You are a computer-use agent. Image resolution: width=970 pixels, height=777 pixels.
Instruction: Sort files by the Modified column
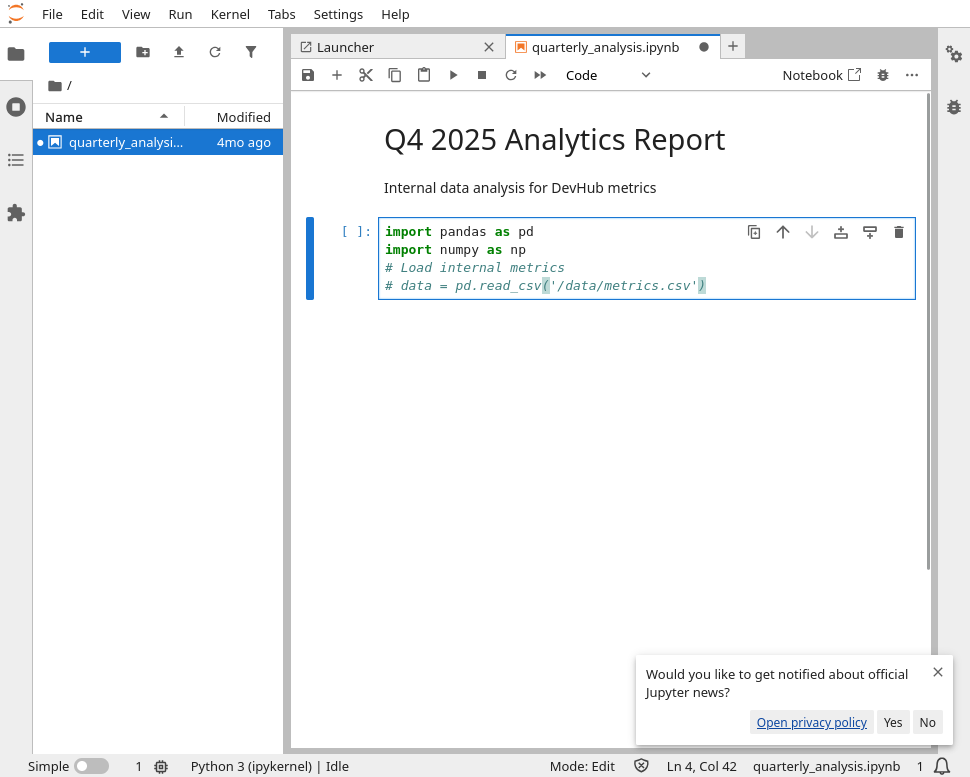pyautogui.click(x=234, y=117)
